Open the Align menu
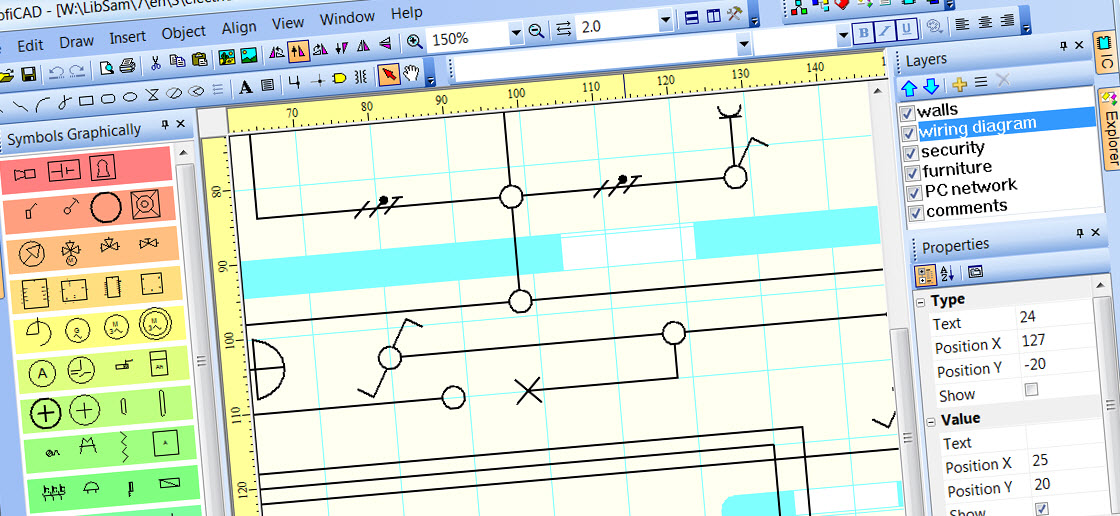 (239, 28)
